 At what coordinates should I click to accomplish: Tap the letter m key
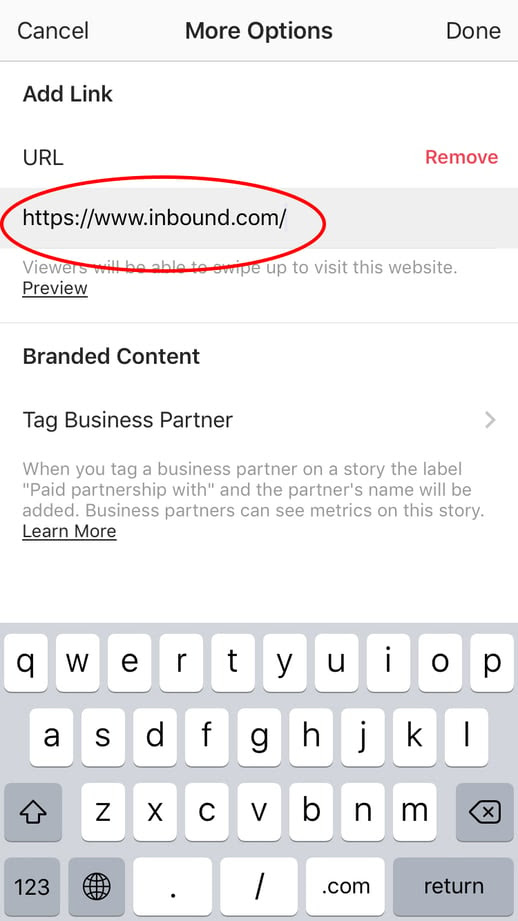[414, 812]
